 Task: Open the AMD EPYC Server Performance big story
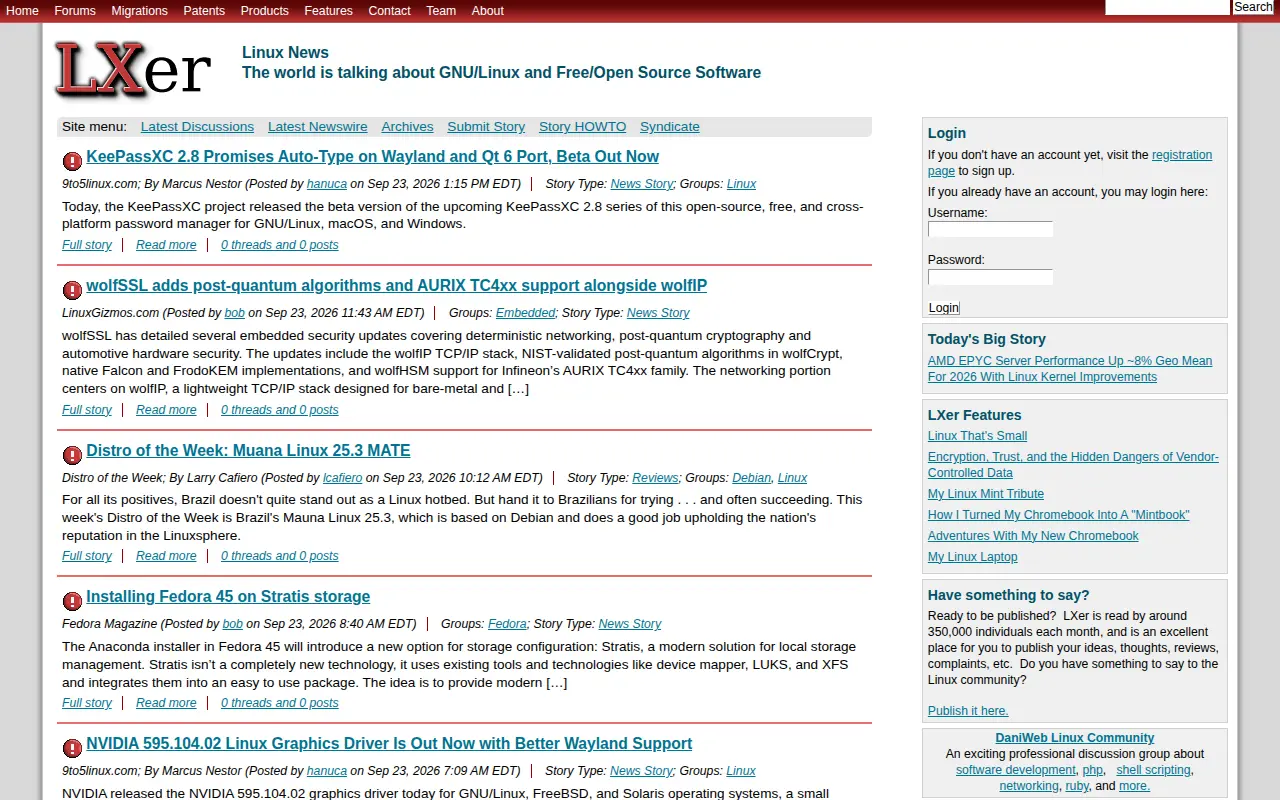pyautogui.click(x=1070, y=369)
